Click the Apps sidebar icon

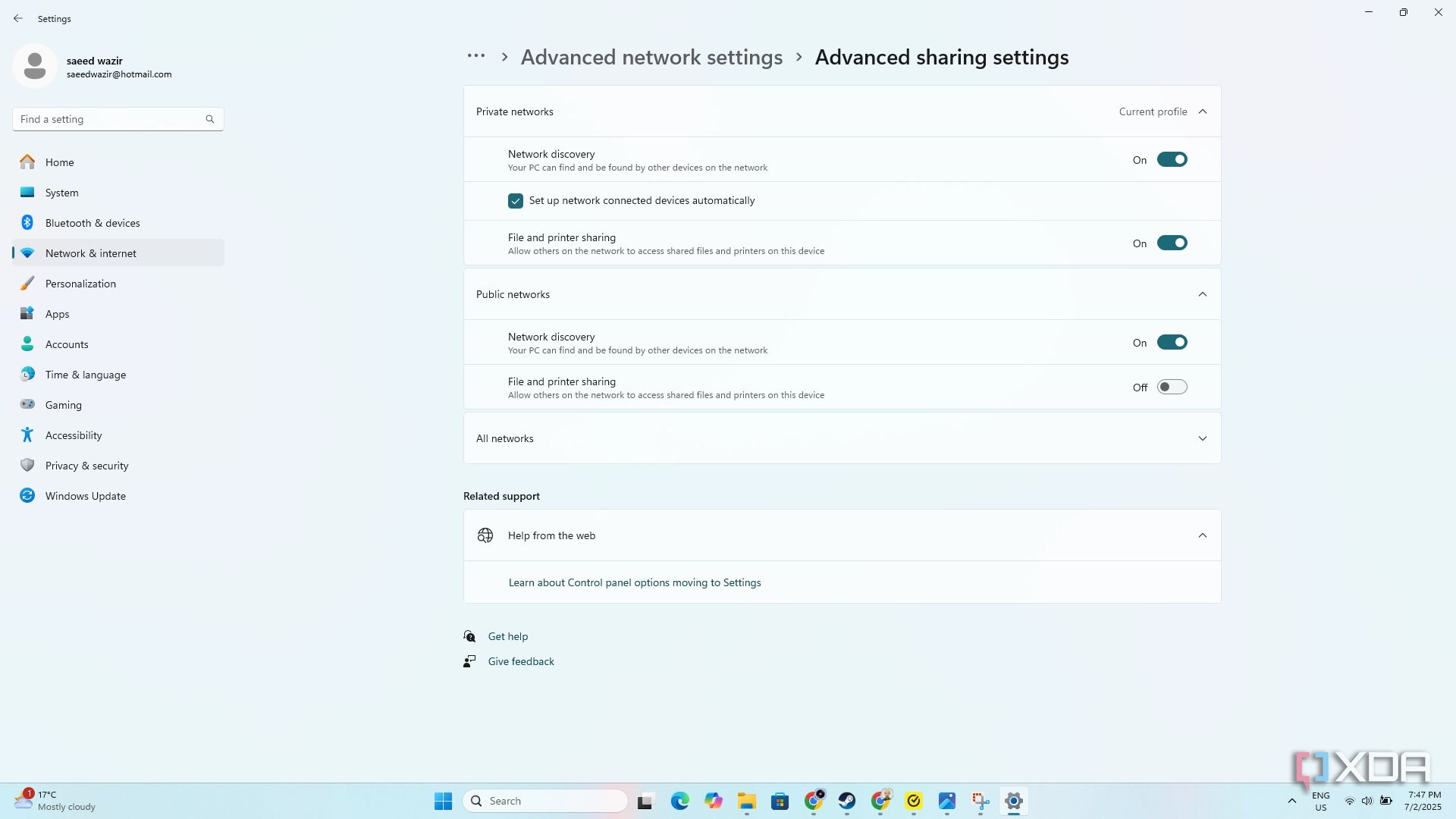click(27, 314)
